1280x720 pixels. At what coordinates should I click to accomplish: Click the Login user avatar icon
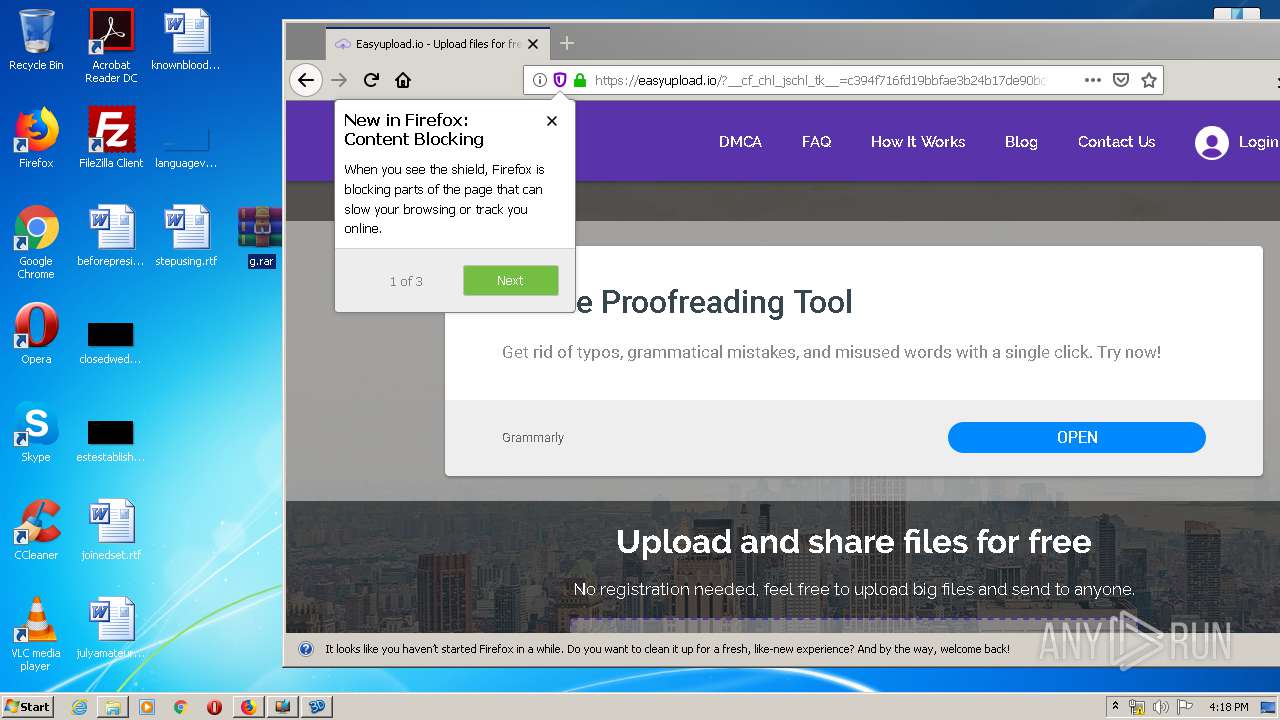1211,143
